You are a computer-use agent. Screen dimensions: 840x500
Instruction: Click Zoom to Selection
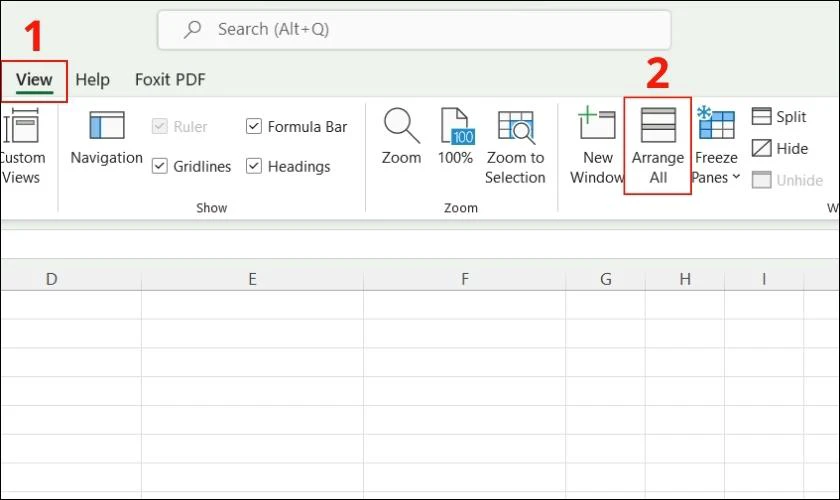coord(515,147)
